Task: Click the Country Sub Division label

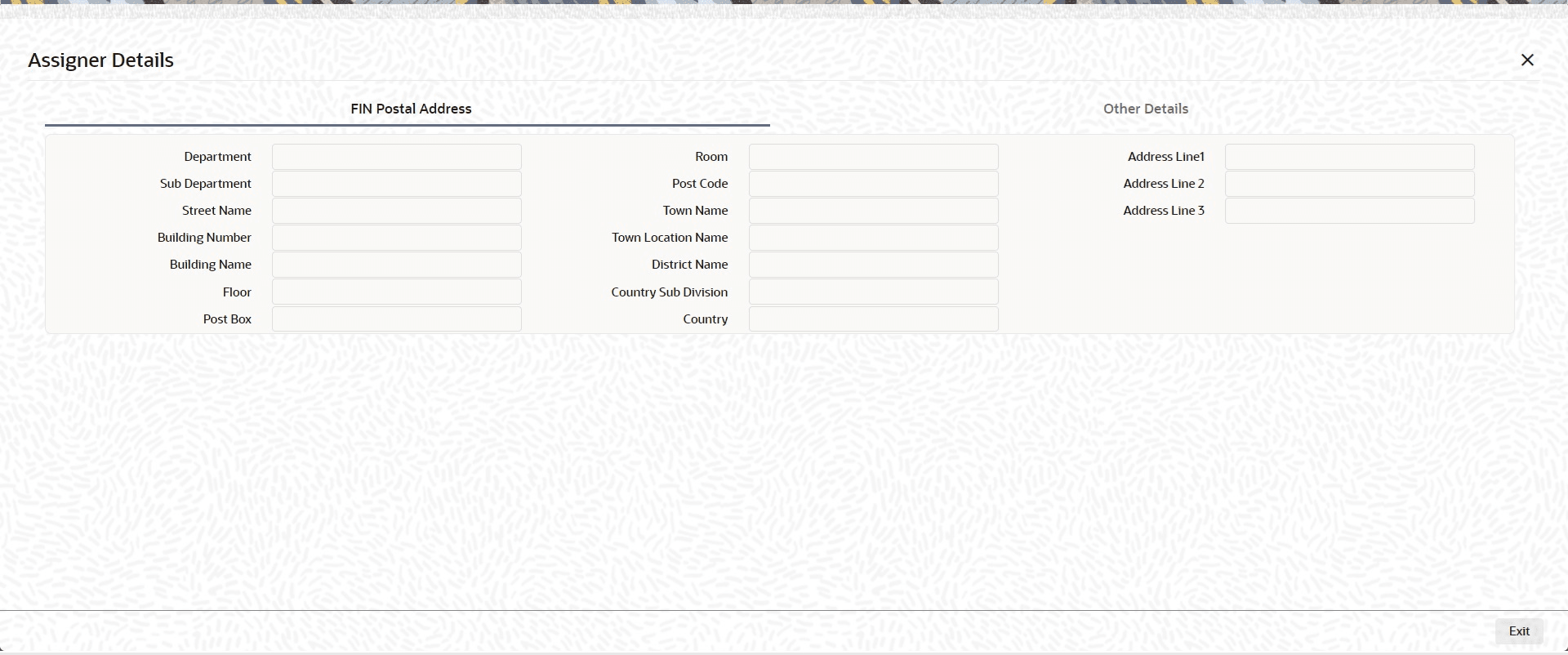Action: tap(669, 292)
